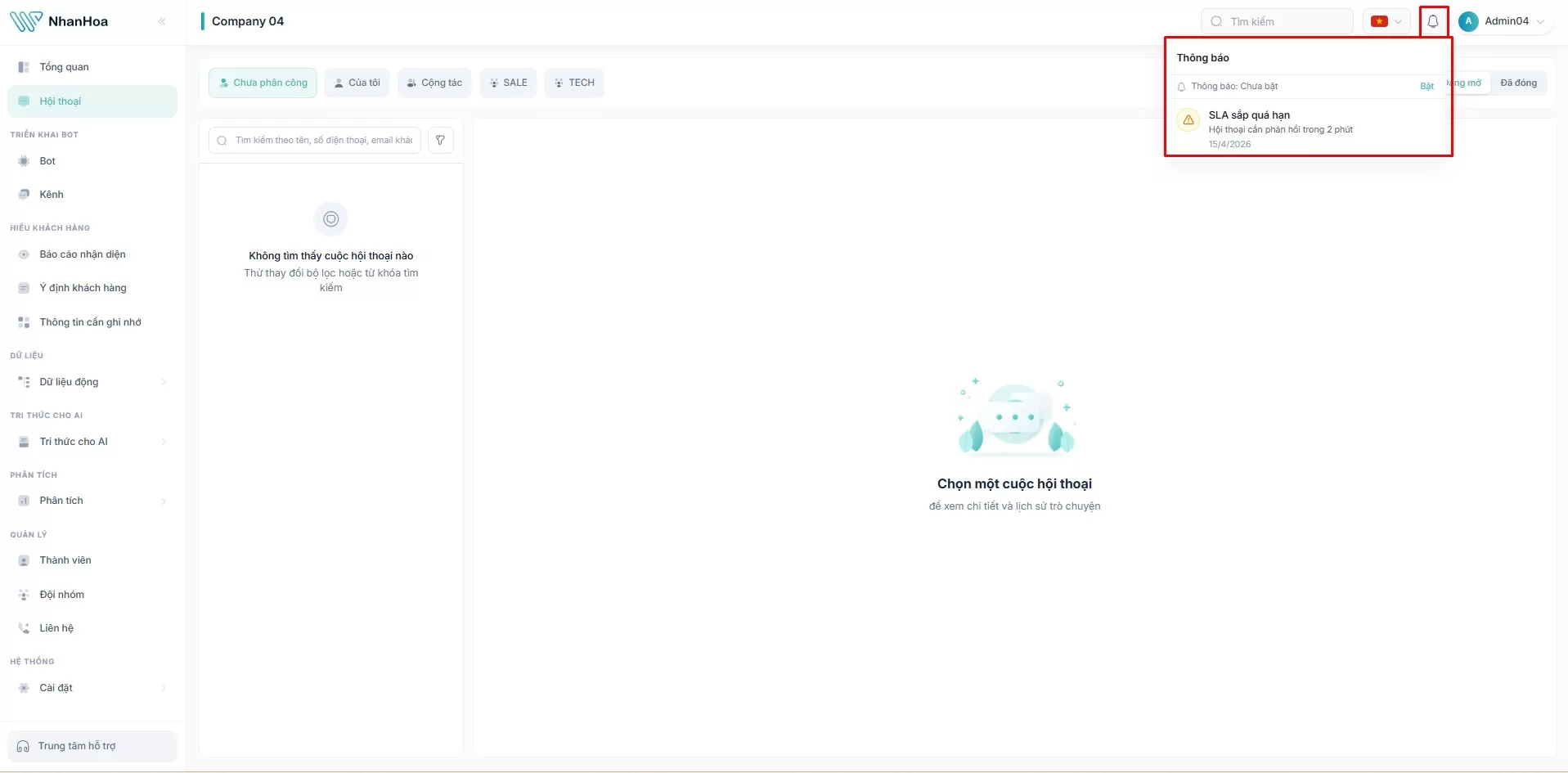Image resolution: width=1568 pixels, height=773 pixels.
Task: Open the Admin04 account dropdown
Action: pos(1502,21)
